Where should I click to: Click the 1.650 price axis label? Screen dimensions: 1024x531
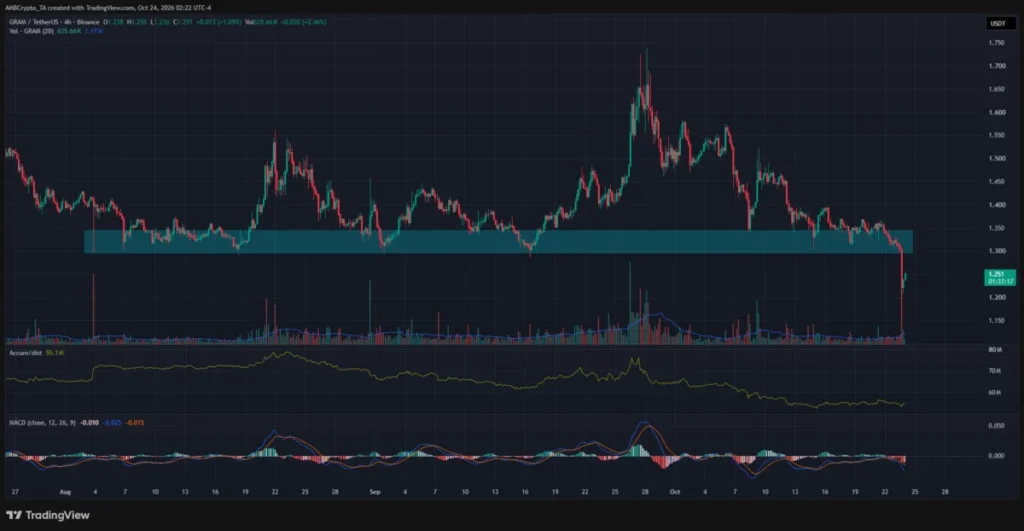point(997,89)
